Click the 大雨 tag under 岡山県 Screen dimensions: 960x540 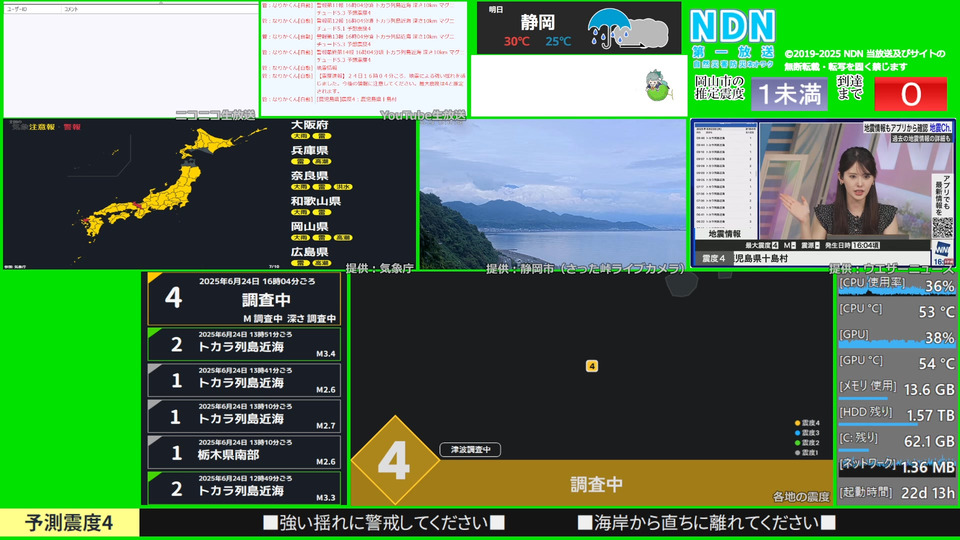point(300,238)
